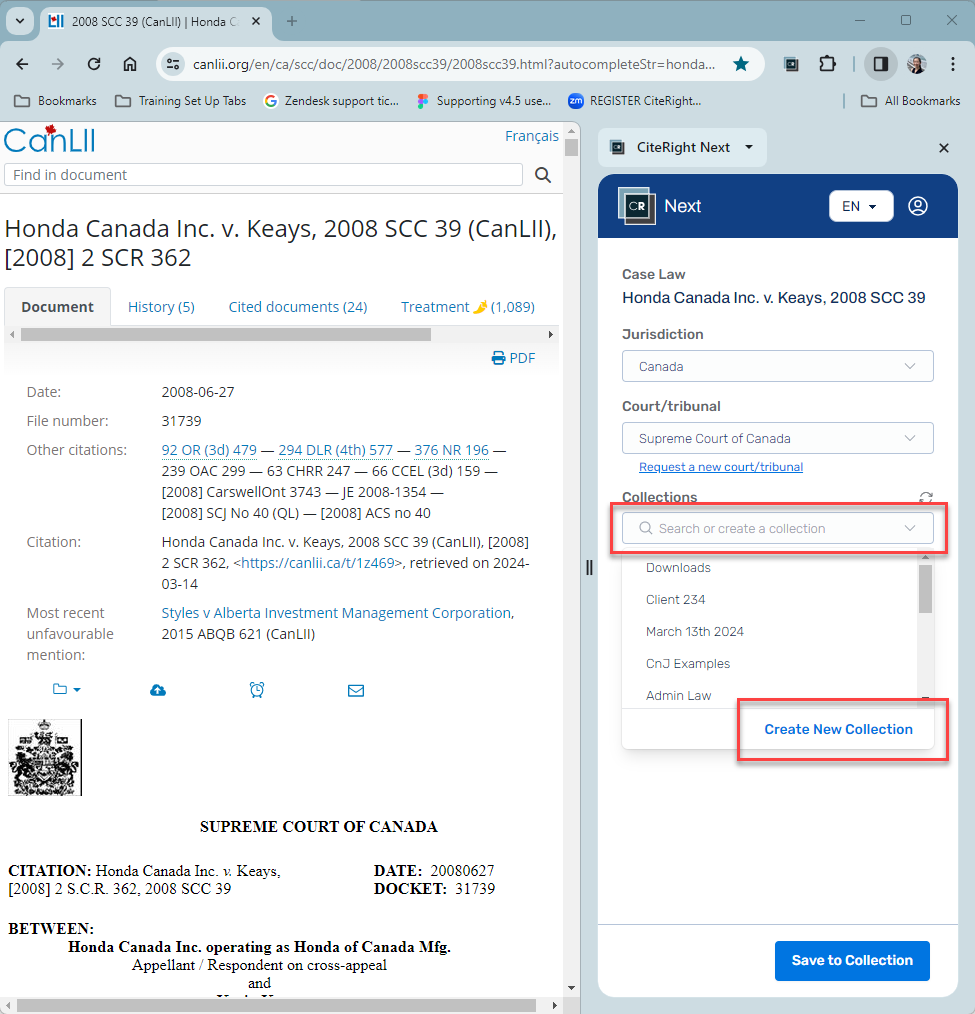Open the 92 OR (3d) 479 citation link
This screenshot has height=1014, width=975.
[209, 450]
